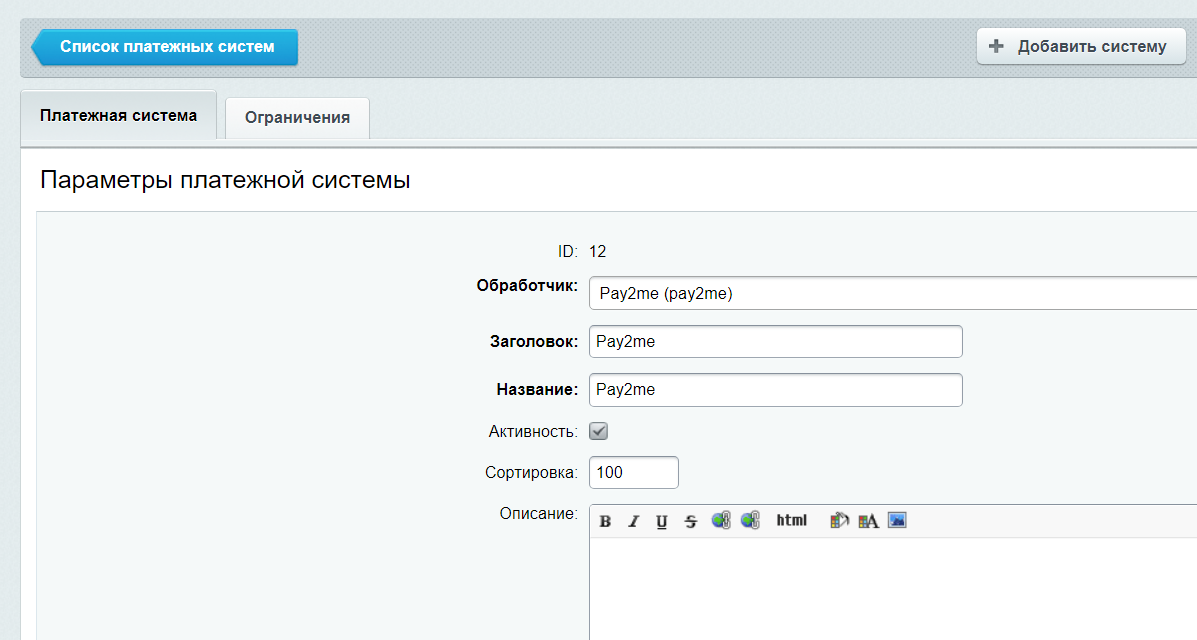Image resolution: width=1197 pixels, height=640 pixels.
Task: Click inside the Описание text area
Action: click(890, 590)
